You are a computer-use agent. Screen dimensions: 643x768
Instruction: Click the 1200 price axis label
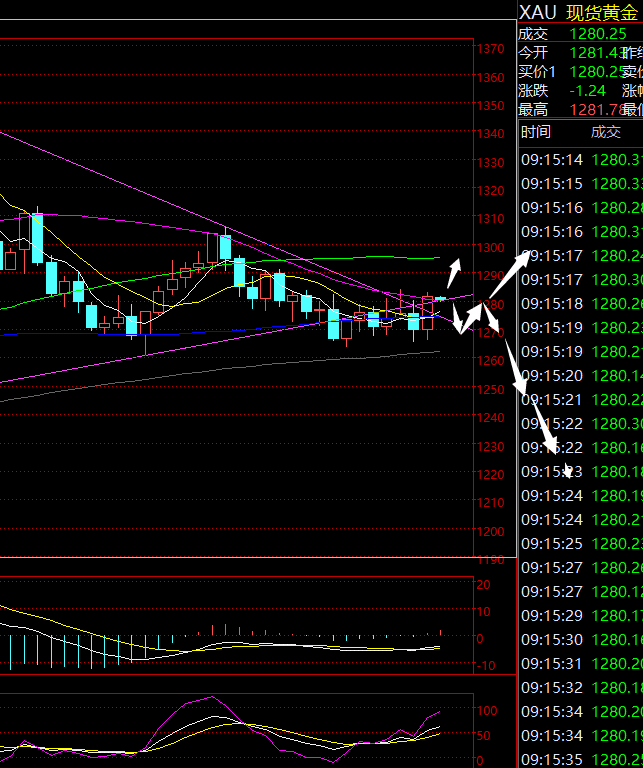coord(490,532)
